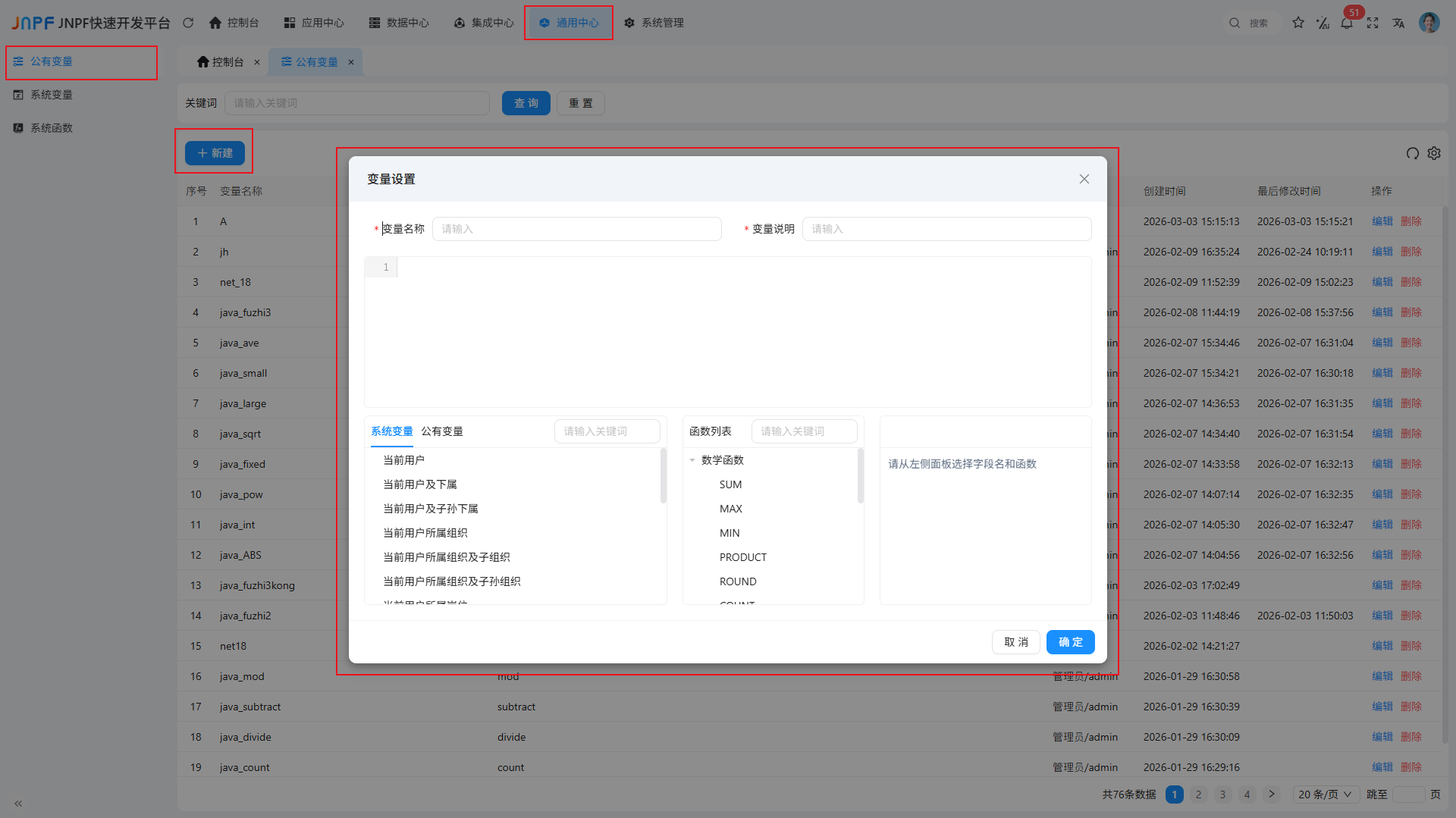This screenshot has height=818, width=1456.
Task: Open the 数据中心 menu item
Action: coord(399,23)
